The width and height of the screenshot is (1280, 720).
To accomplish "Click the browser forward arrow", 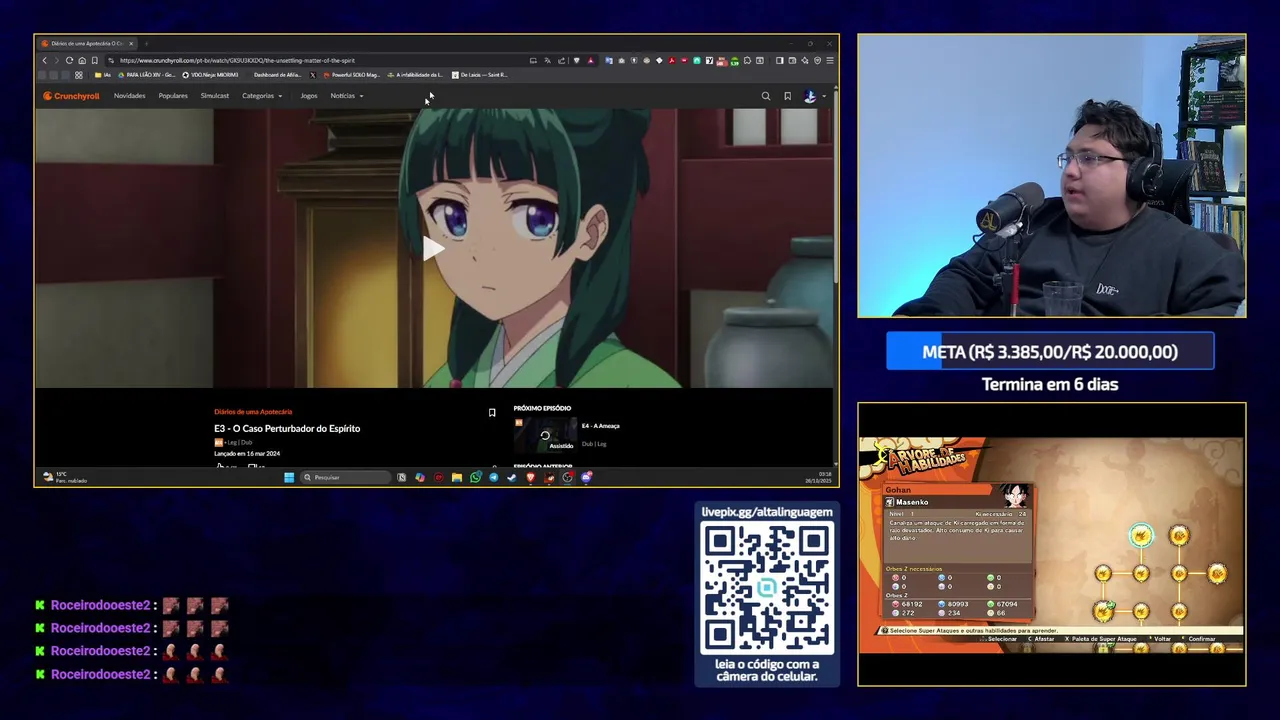I will [x=56, y=60].
